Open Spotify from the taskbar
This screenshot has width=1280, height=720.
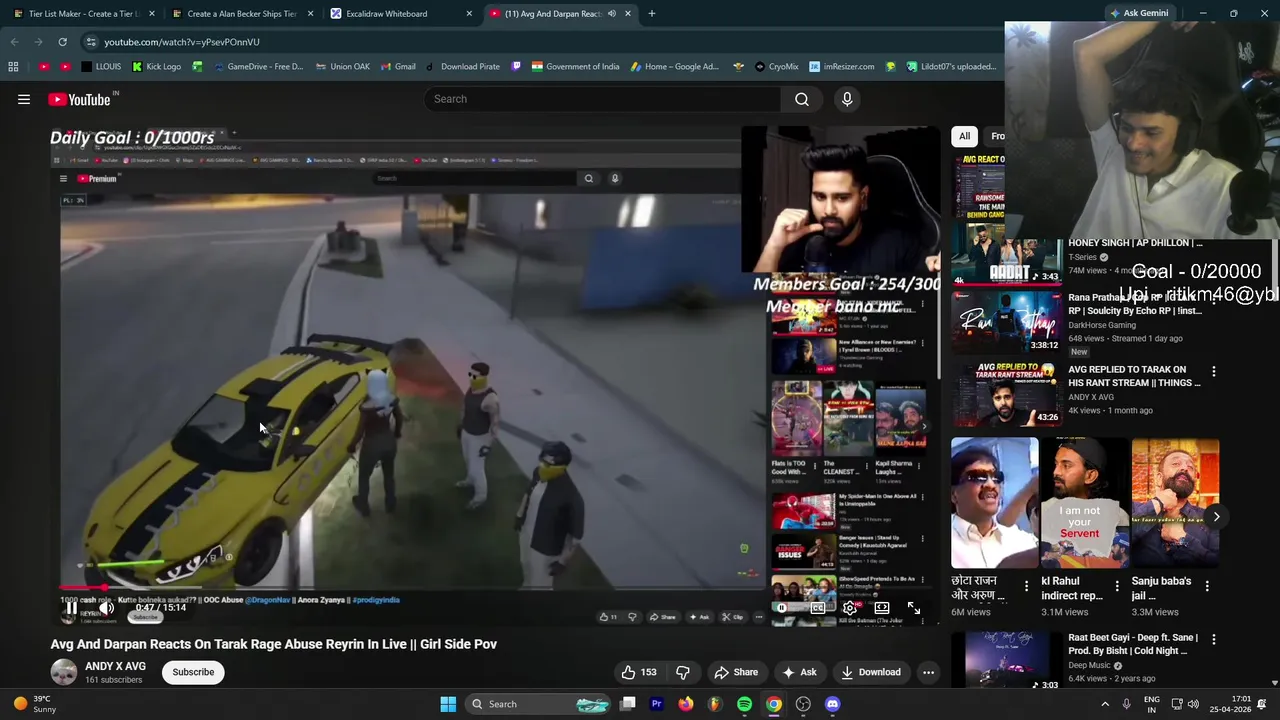(744, 704)
